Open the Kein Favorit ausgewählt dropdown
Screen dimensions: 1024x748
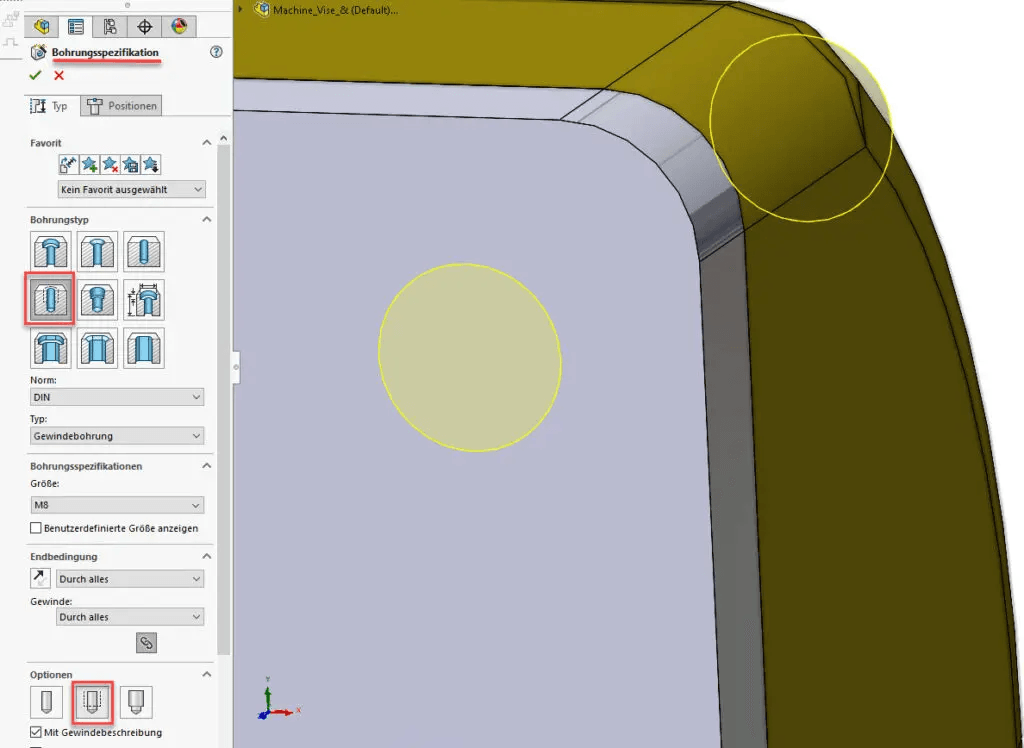click(x=130, y=190)
